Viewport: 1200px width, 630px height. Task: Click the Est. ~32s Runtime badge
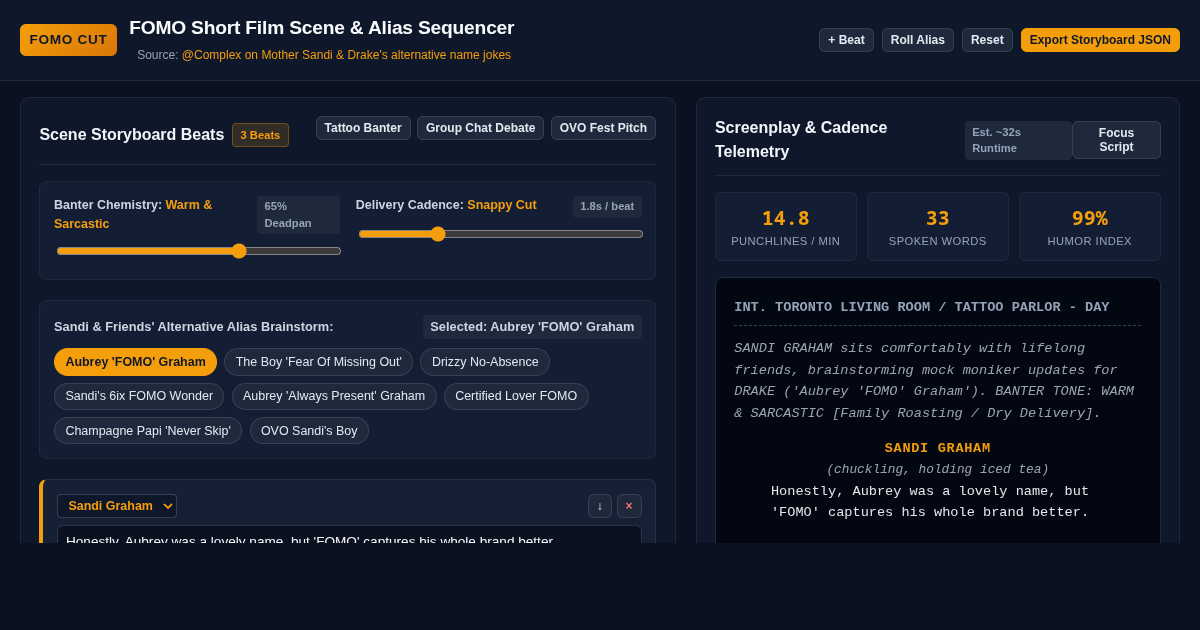(x=1018, y=140)
